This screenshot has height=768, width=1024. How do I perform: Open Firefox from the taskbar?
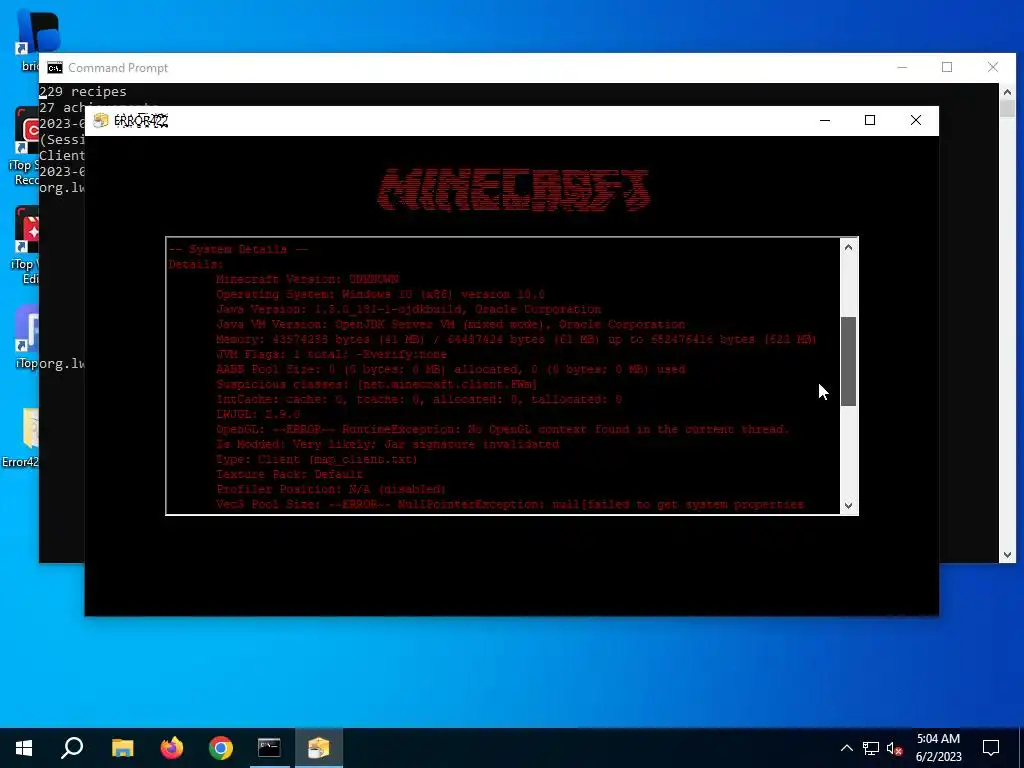point(172,748)
